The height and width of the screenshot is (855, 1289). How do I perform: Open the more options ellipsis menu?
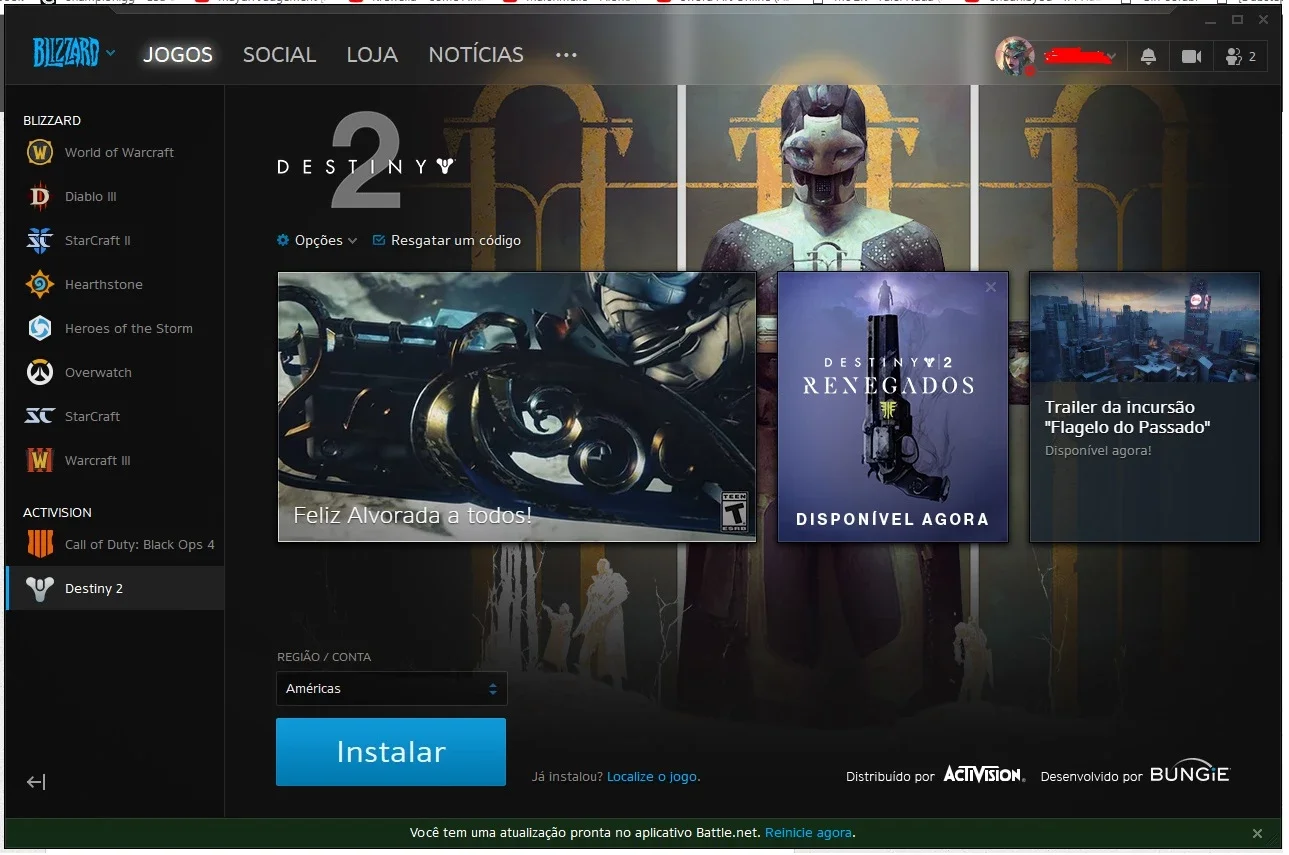pos(566,55)
